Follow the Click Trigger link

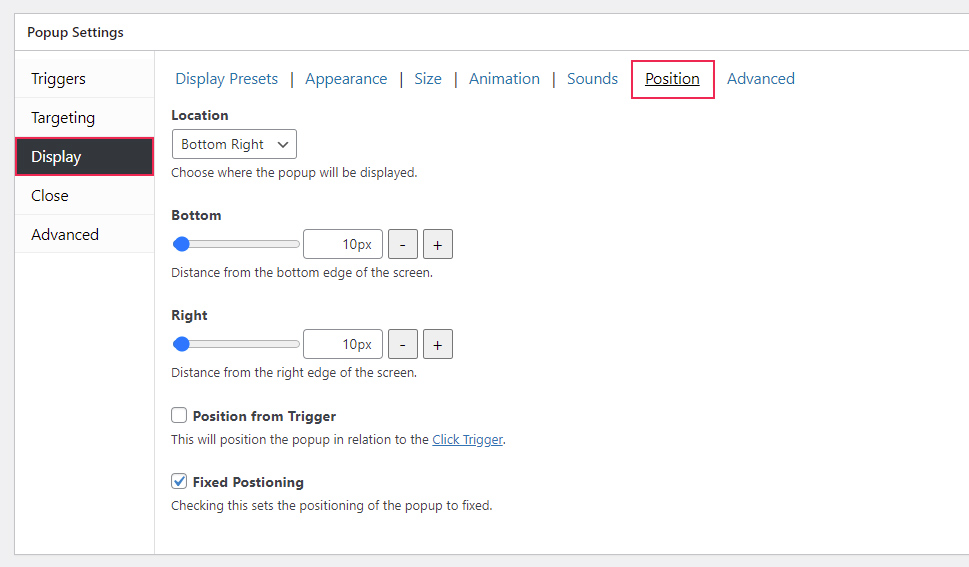click(x=467, y=440)
